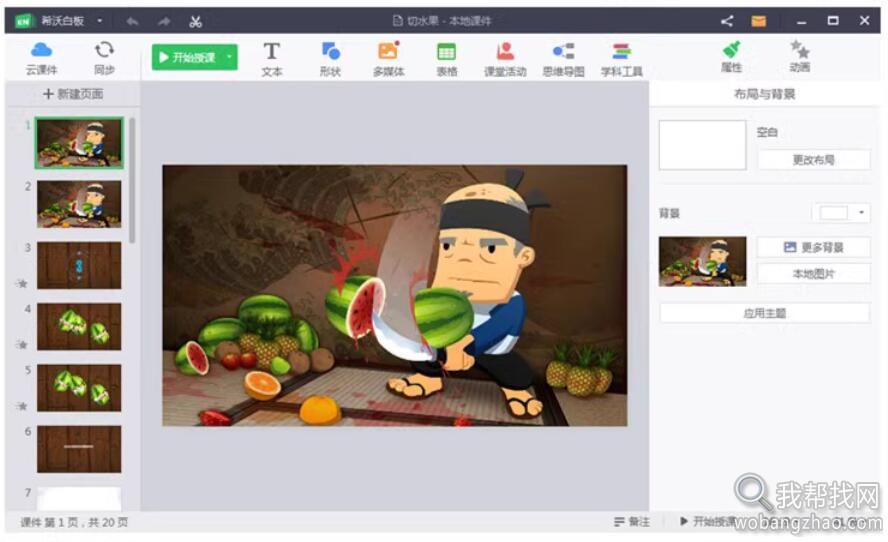This screenshot has height=542, width=888.
Task: Select slide thumbnail 6
Action: [x=79, y=449]
